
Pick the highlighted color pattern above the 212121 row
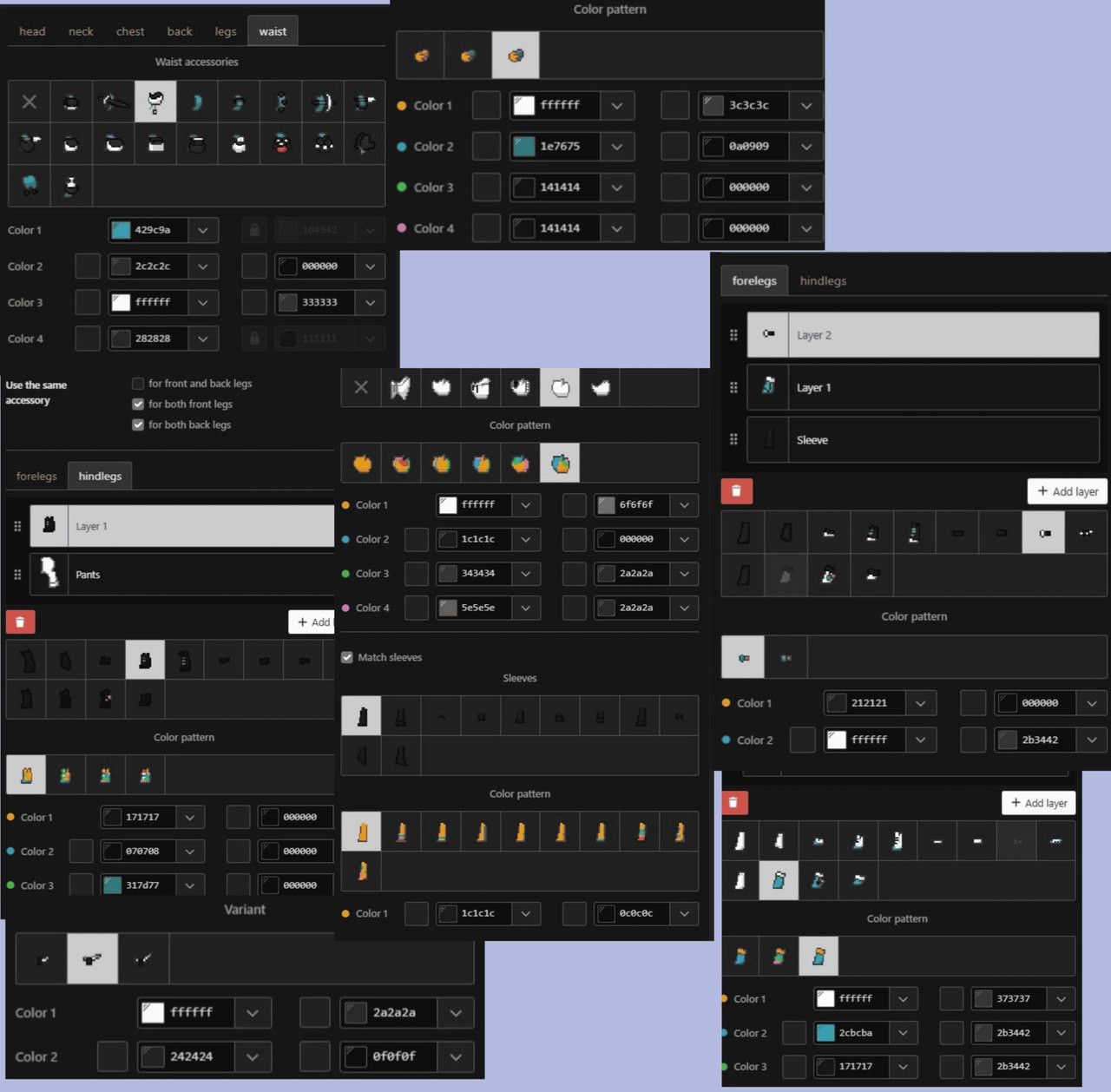point(743,658)
